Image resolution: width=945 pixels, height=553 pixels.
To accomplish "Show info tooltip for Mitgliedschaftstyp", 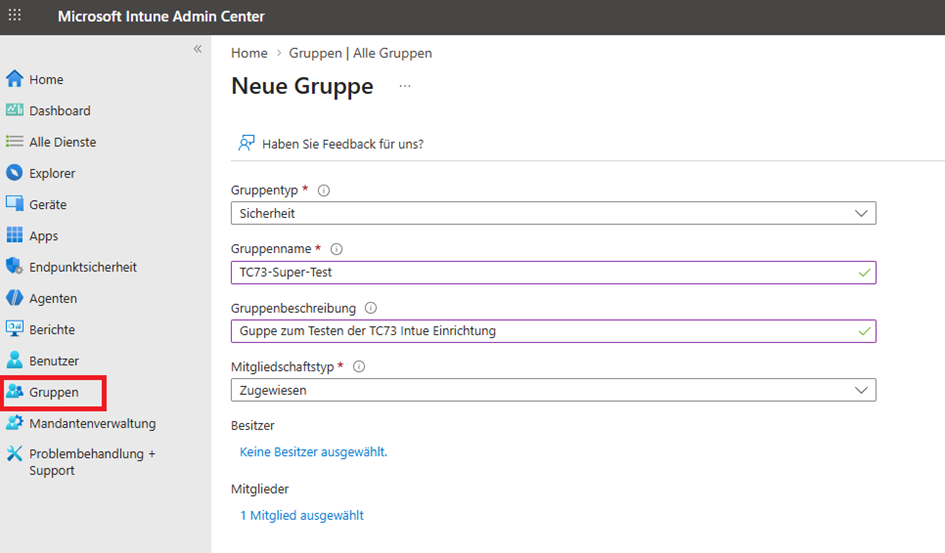I will tap(359, 367).
